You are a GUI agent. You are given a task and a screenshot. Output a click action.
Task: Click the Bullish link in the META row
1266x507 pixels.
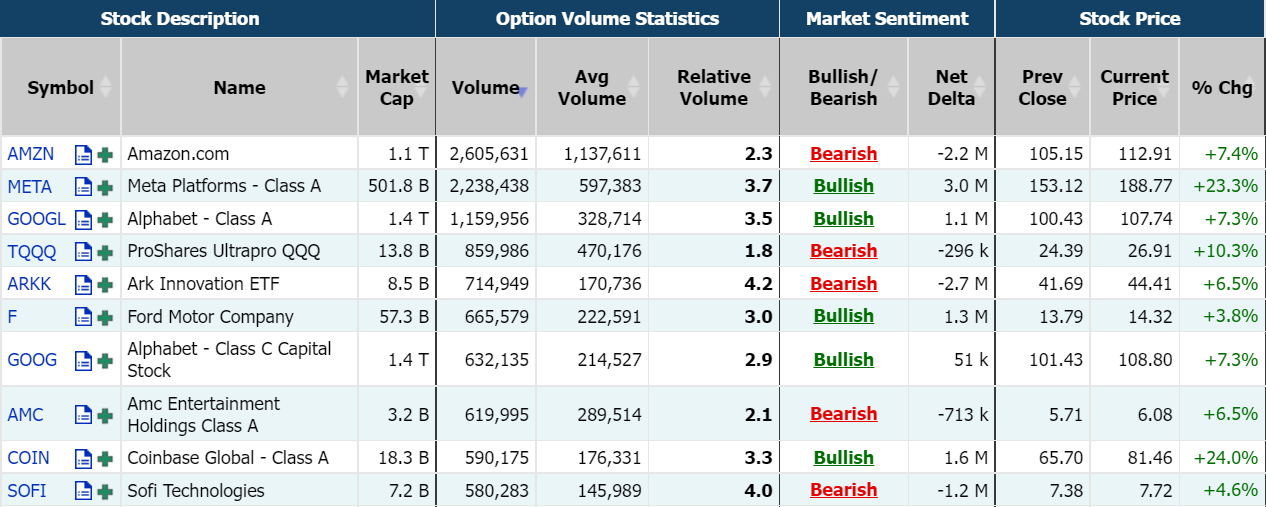pos(843,186)
